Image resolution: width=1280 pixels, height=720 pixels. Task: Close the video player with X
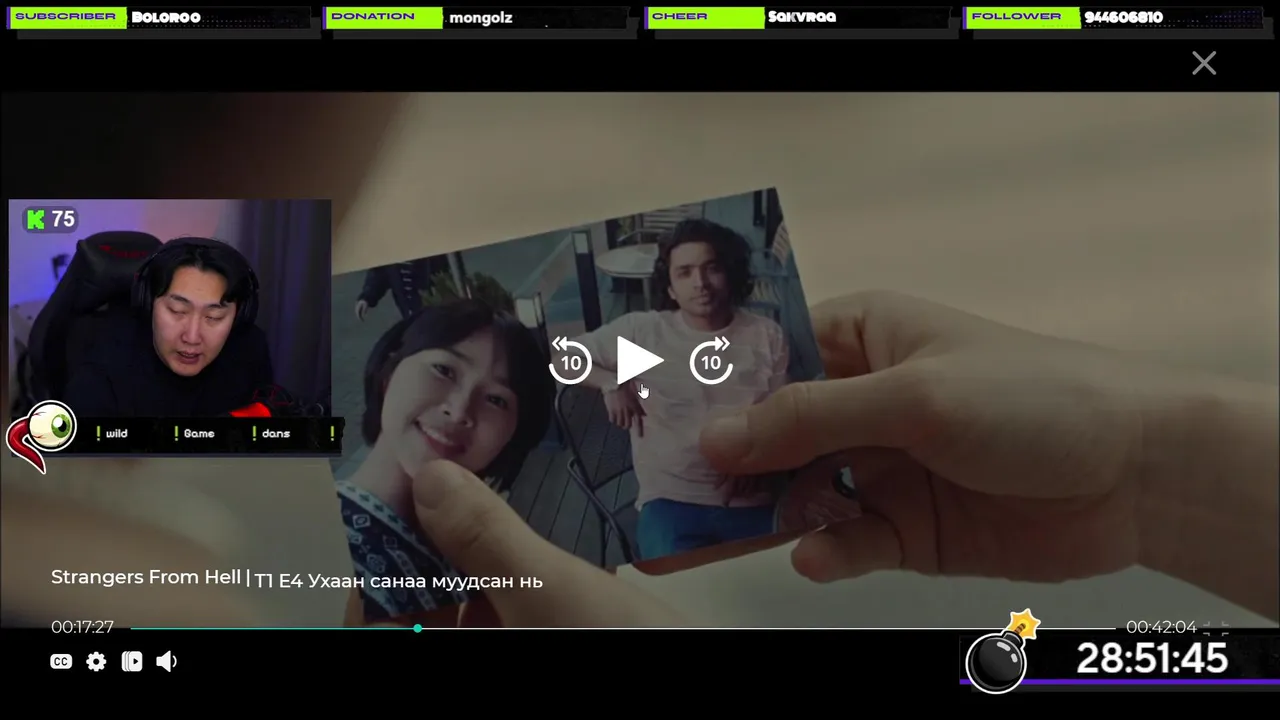click(1204, 63)
